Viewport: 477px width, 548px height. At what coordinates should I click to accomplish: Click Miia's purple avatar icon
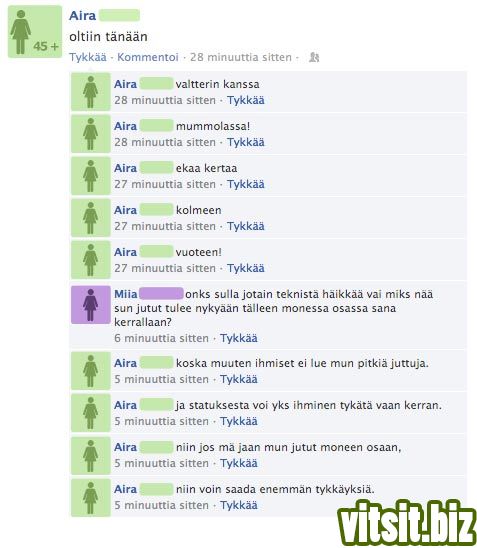[x=91, y=305]
